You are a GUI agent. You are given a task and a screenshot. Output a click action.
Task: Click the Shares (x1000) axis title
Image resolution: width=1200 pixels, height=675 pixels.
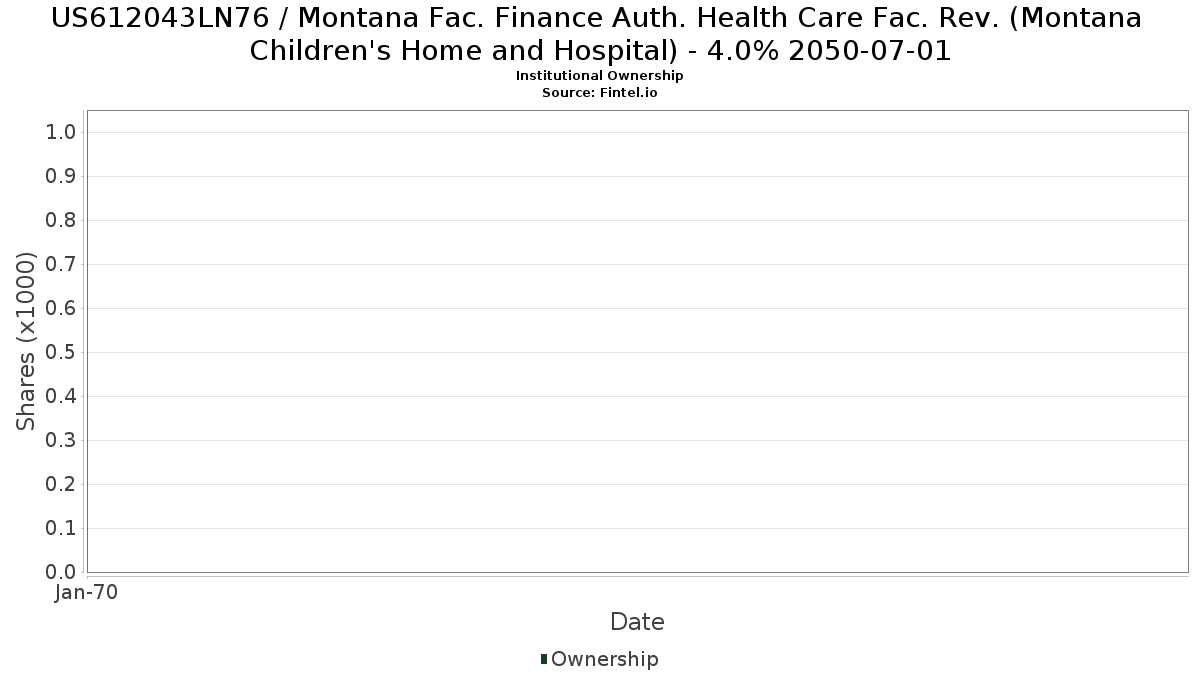[x=26, y=342]
